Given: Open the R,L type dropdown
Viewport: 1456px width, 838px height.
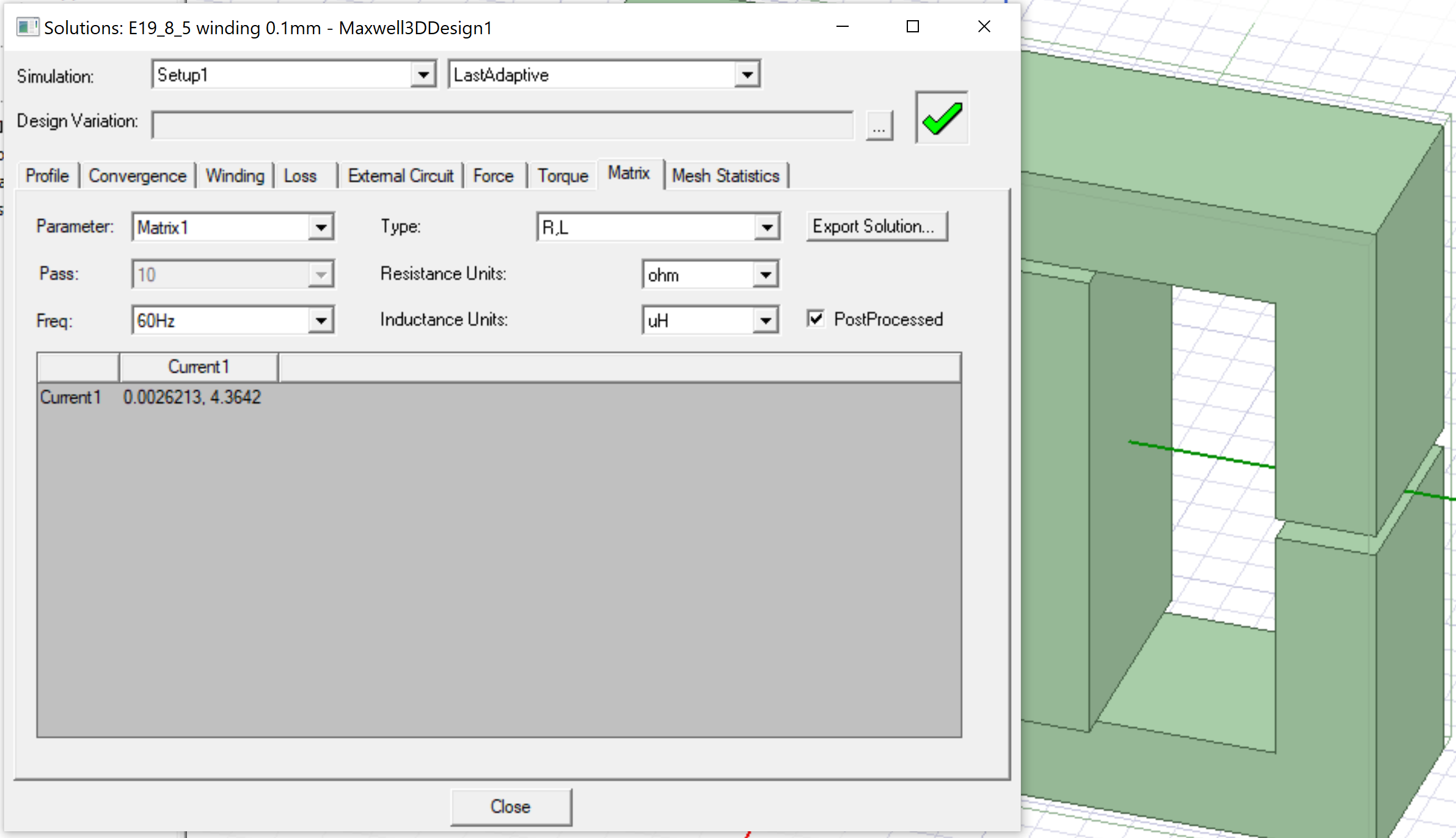Looking at the screenshot, I should point(767,227).
